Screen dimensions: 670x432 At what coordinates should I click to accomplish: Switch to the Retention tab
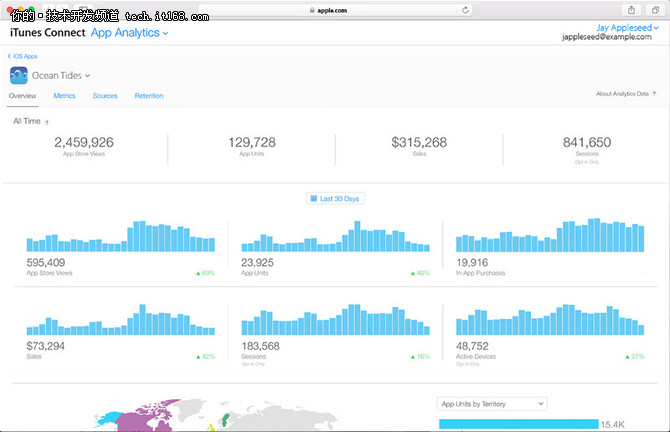[x=149, y=96]
